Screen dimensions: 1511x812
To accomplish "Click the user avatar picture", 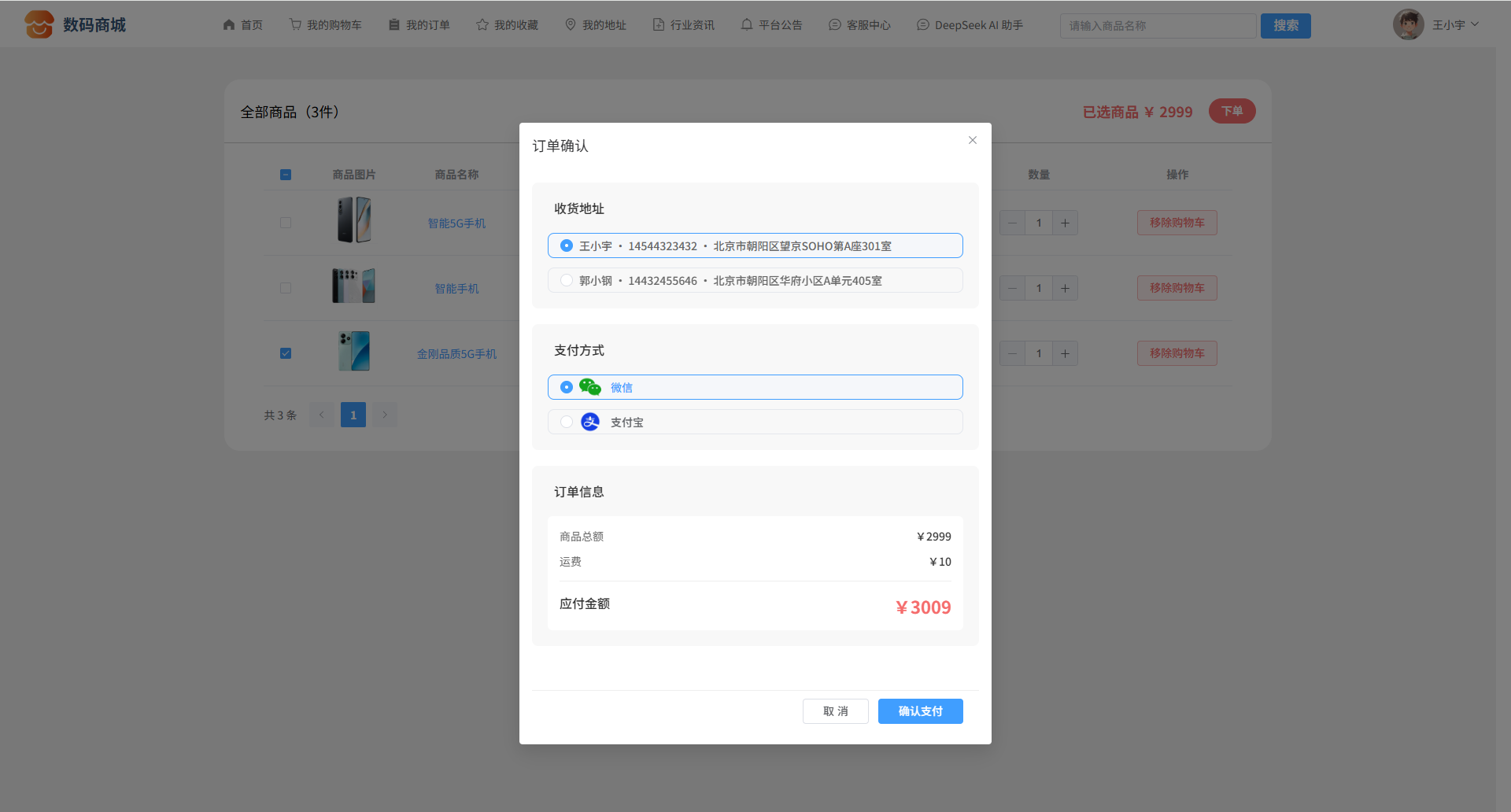I will pos(1408,24).
